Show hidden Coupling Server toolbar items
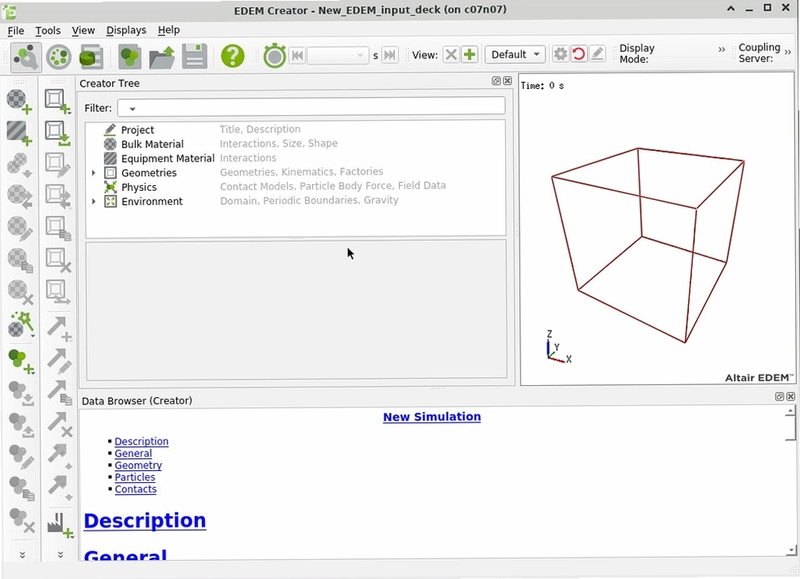Viewport: 800px width, 579px height. (788, 52)
